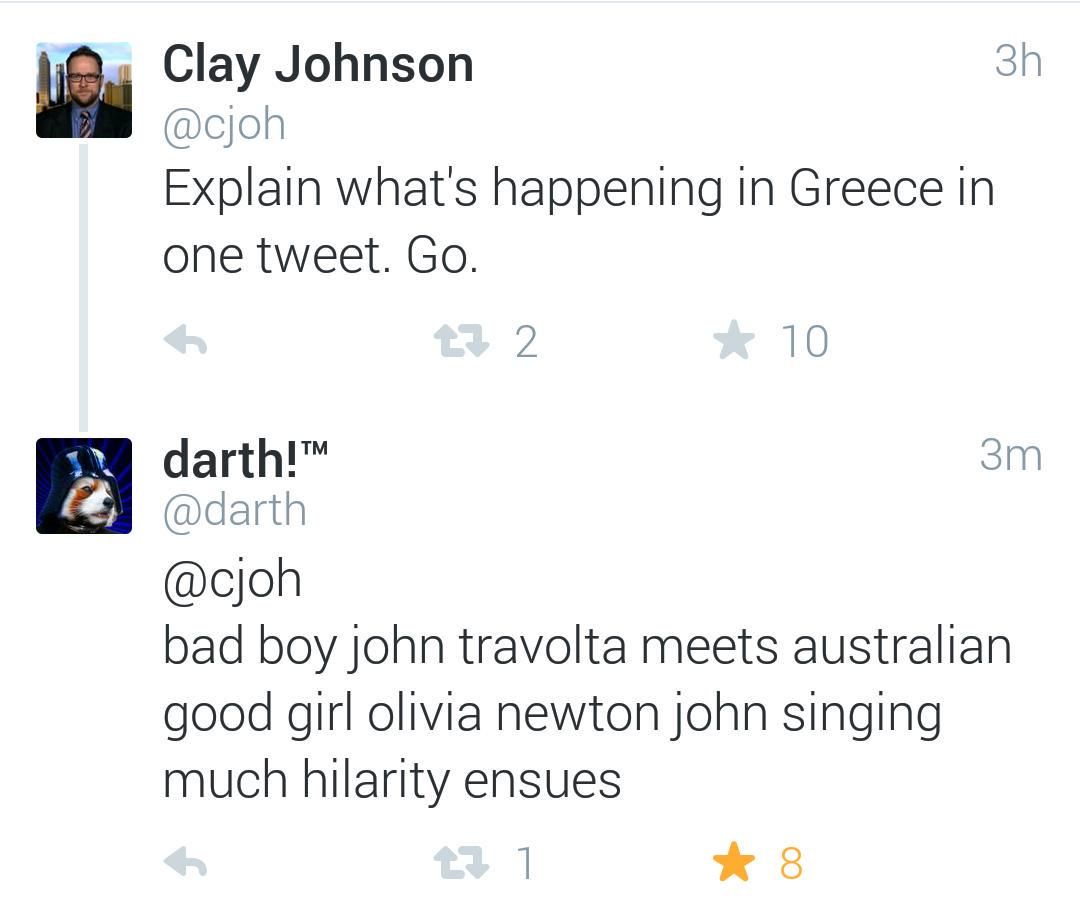The height and width of the screenshot is (915, 1080).
Task: Click the 3h timestamp on Clay's tweet
Action: 1018,62
